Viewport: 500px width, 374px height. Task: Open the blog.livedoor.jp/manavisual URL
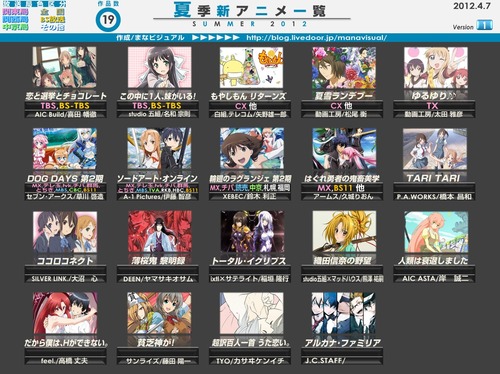pos(317,38)
